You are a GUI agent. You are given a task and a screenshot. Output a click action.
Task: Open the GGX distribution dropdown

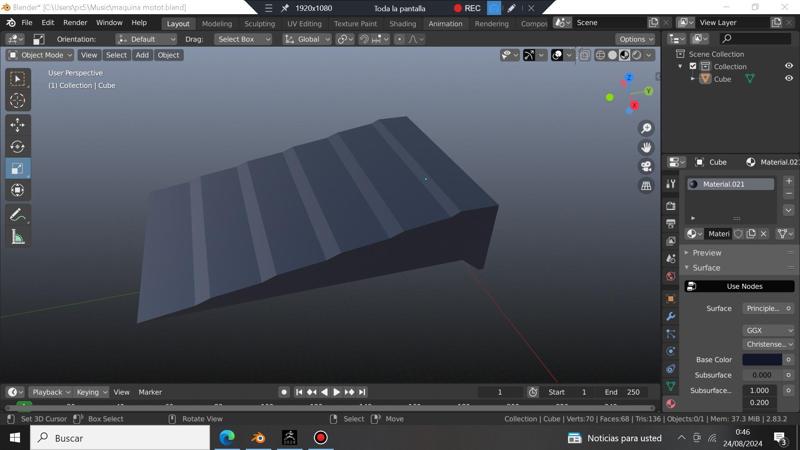[768, 330]
